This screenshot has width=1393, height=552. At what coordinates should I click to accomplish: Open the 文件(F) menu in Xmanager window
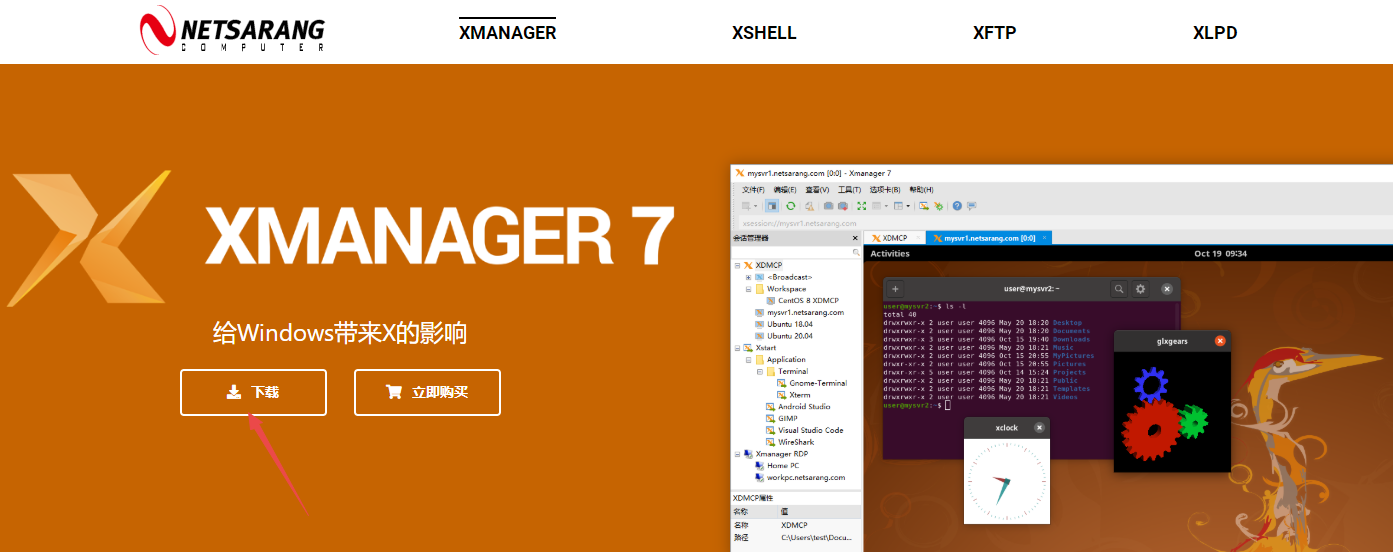click(x=753, y=190)
